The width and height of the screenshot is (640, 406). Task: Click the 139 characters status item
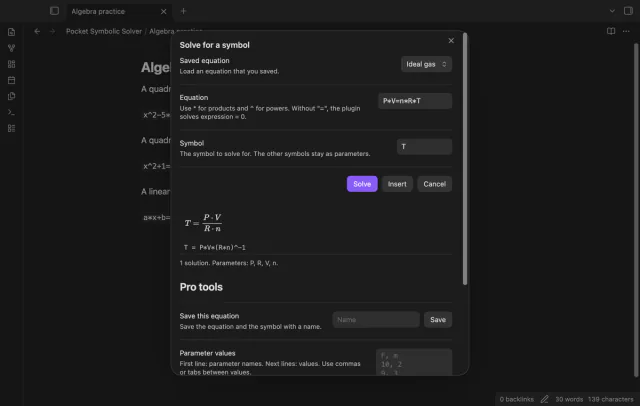click(x=611, y=399)
